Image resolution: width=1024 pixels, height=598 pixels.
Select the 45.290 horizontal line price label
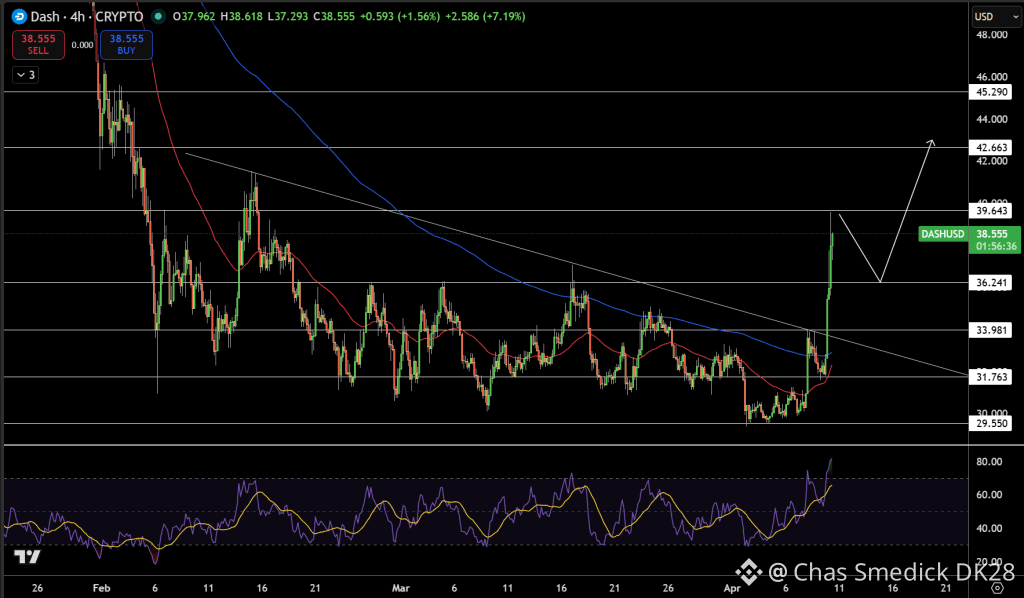991,92
